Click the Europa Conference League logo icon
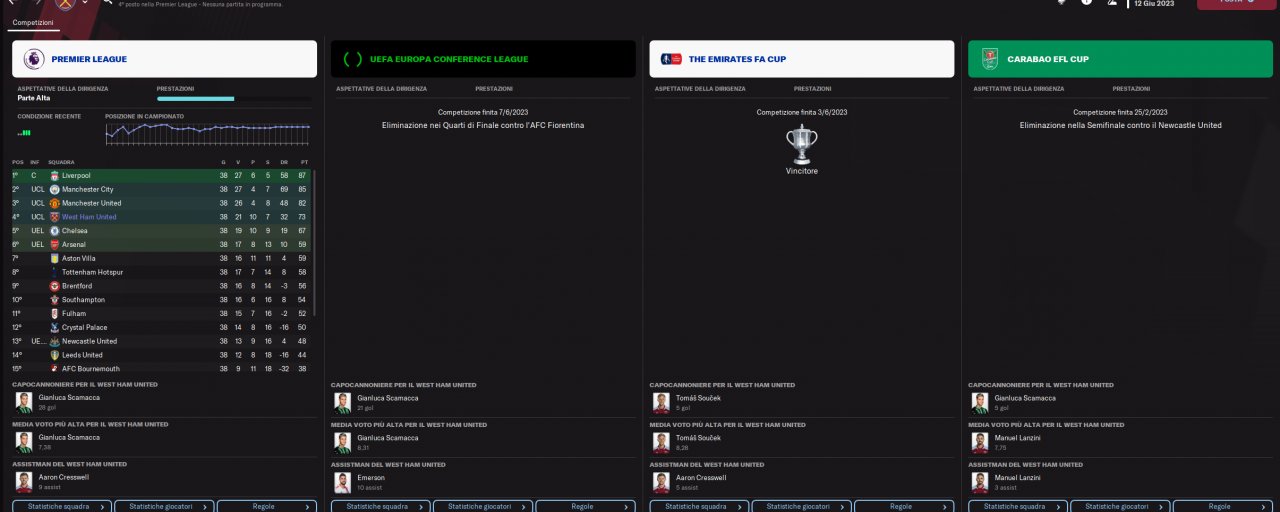 [x=352, y=59]
